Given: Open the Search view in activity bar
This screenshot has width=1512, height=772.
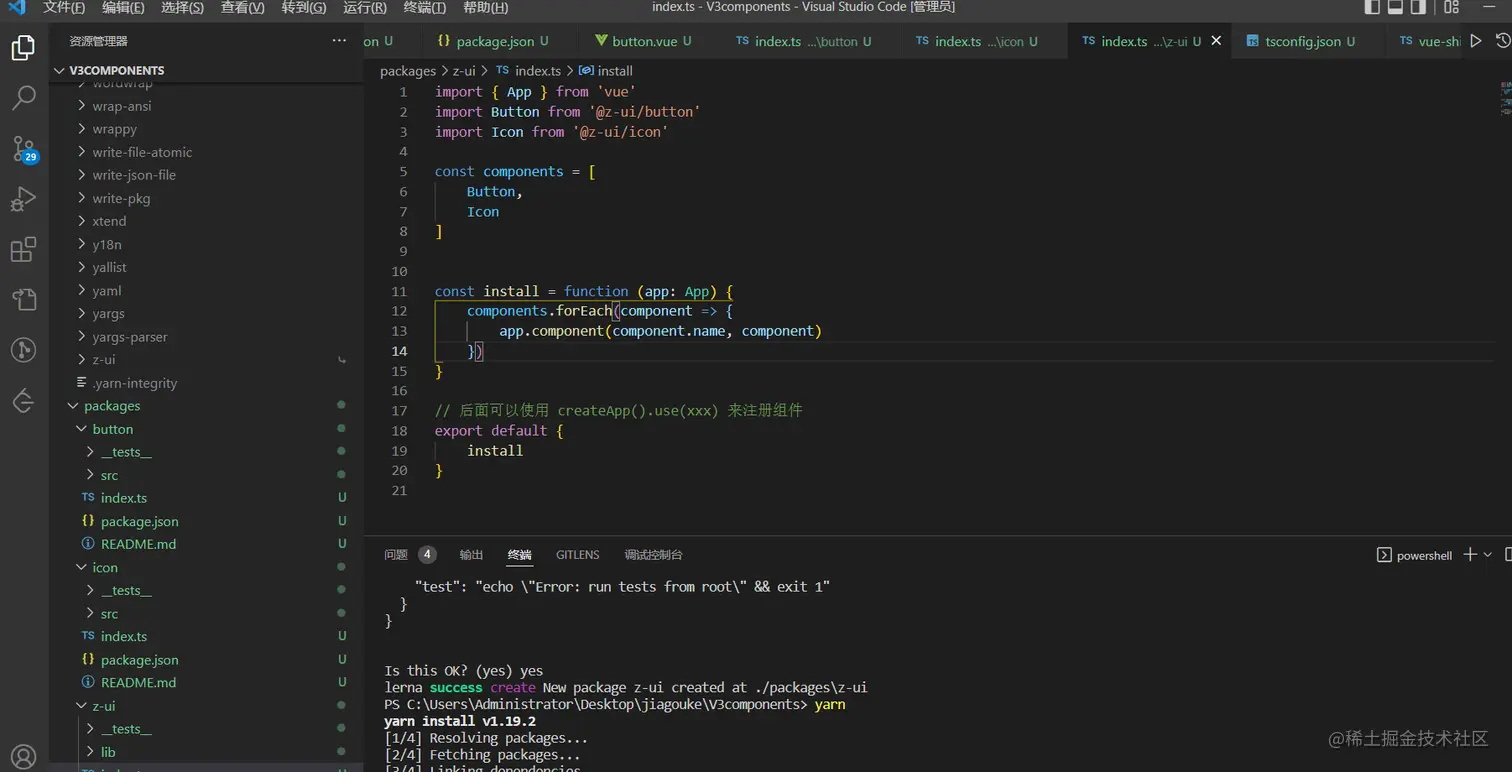Looking at the screenshot, I should [x=23, y=98].
